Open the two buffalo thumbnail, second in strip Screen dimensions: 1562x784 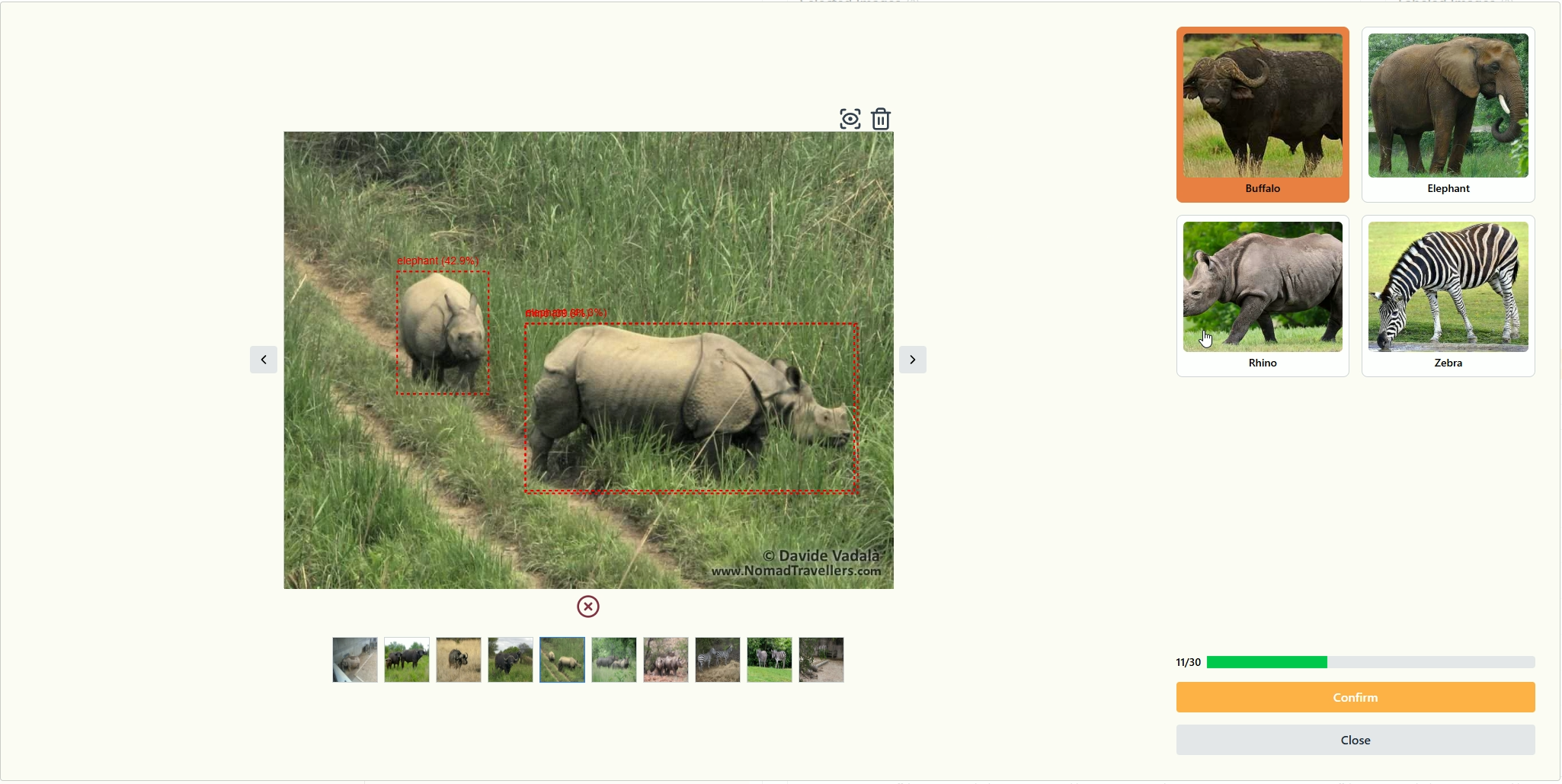[407, 660]
